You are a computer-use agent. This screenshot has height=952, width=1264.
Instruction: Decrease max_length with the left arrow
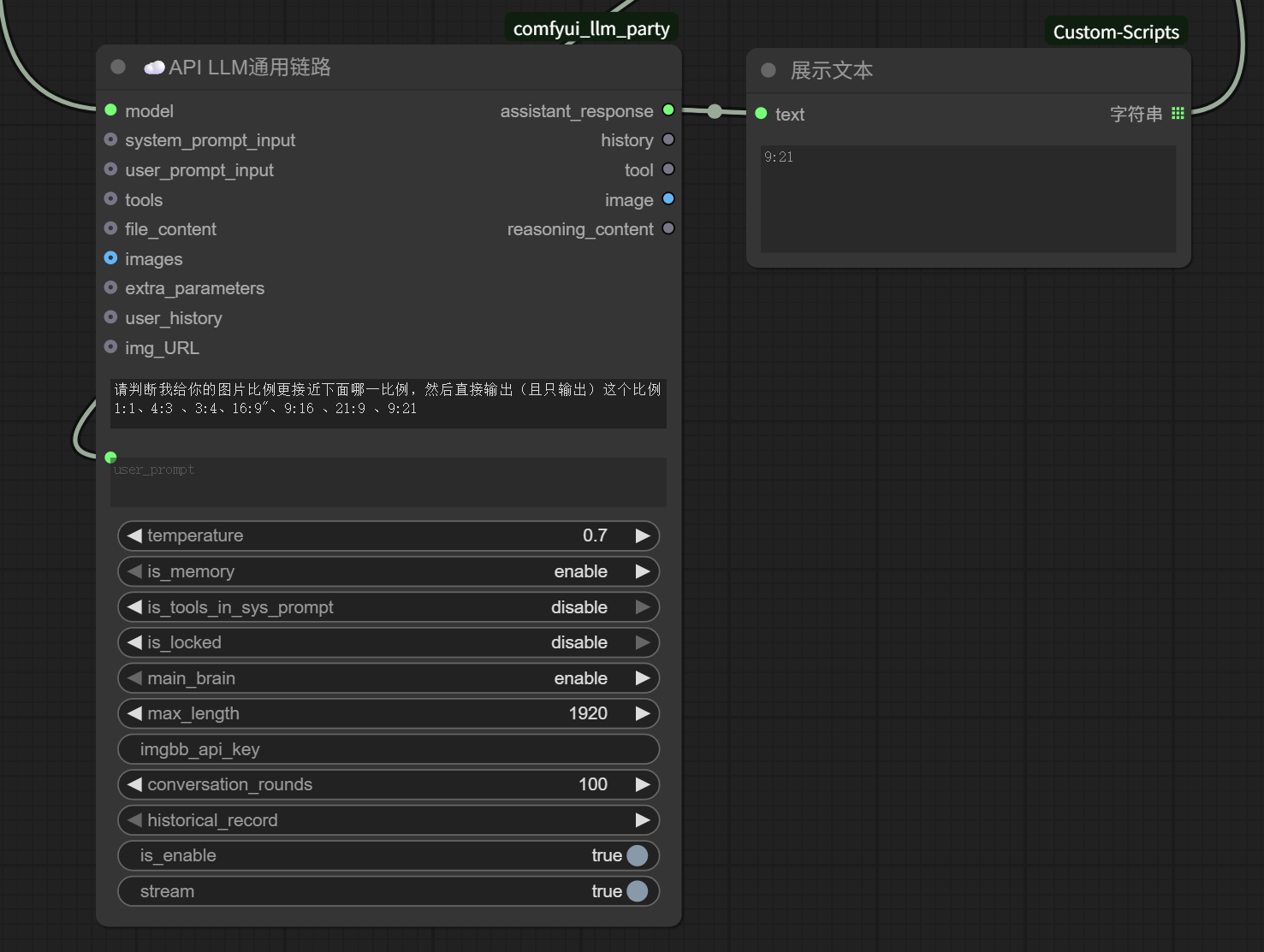pyautogui.click(x=134, y=713)
